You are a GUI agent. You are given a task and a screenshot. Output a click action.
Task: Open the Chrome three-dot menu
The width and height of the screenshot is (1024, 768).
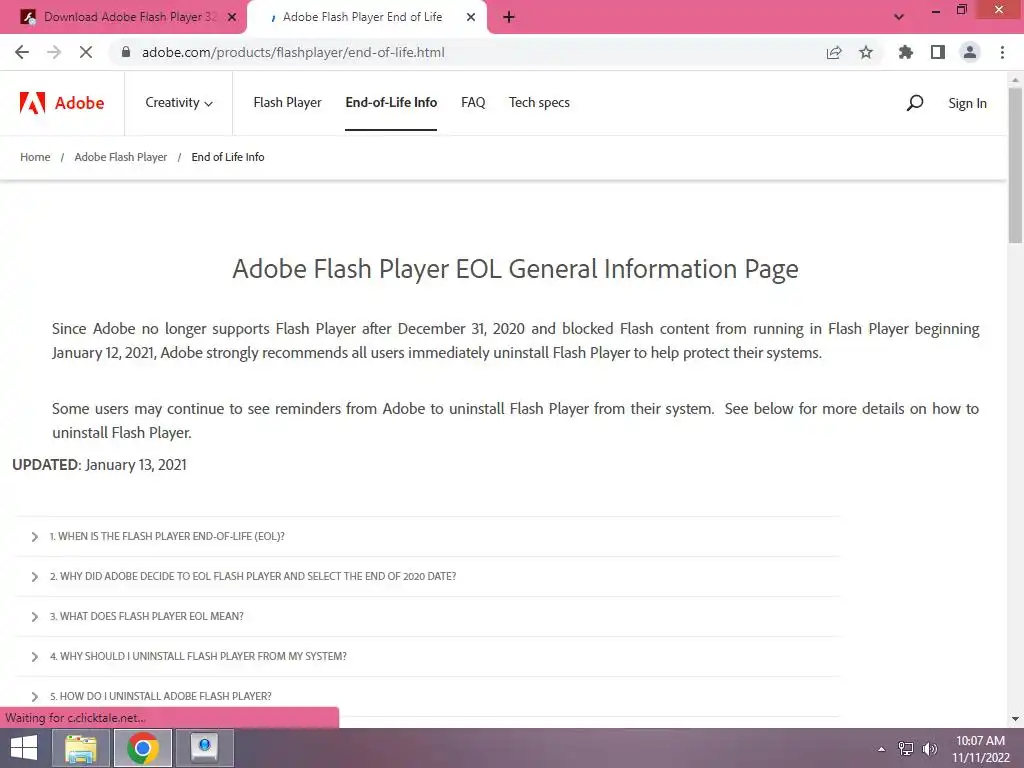pyautogui.click(x=1002, y=53)
